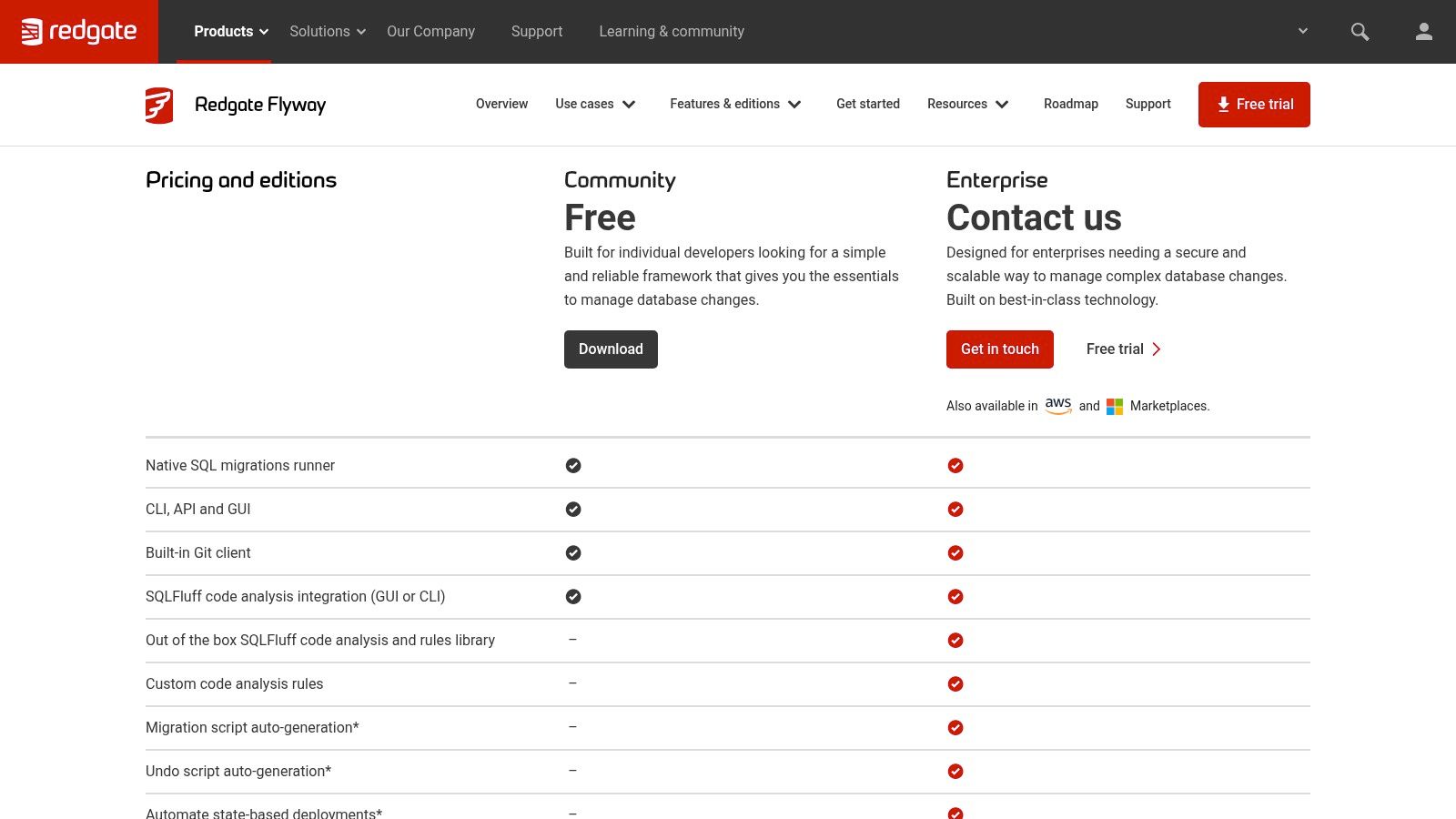Click the 'CLI, API and GUI' row label
This screenshot has width=1456, height=819.
[x=198, y=510]
